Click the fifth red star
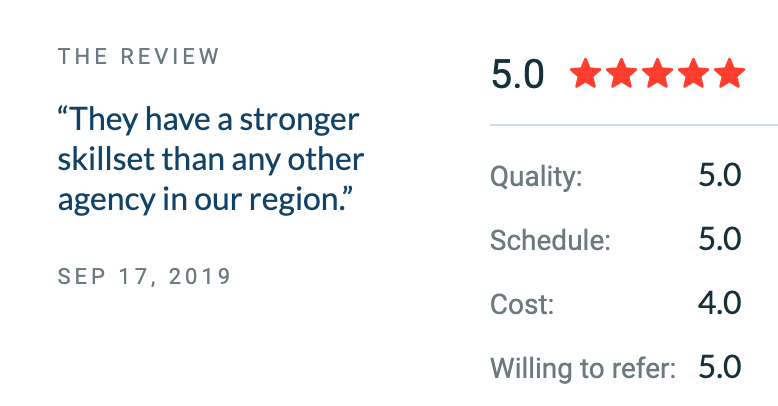Screen dimensions: 778x406 [729, 73]
